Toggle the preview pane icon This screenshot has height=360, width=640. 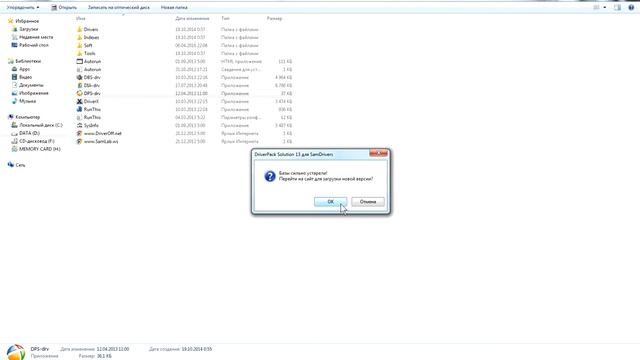tap(618, 7)
